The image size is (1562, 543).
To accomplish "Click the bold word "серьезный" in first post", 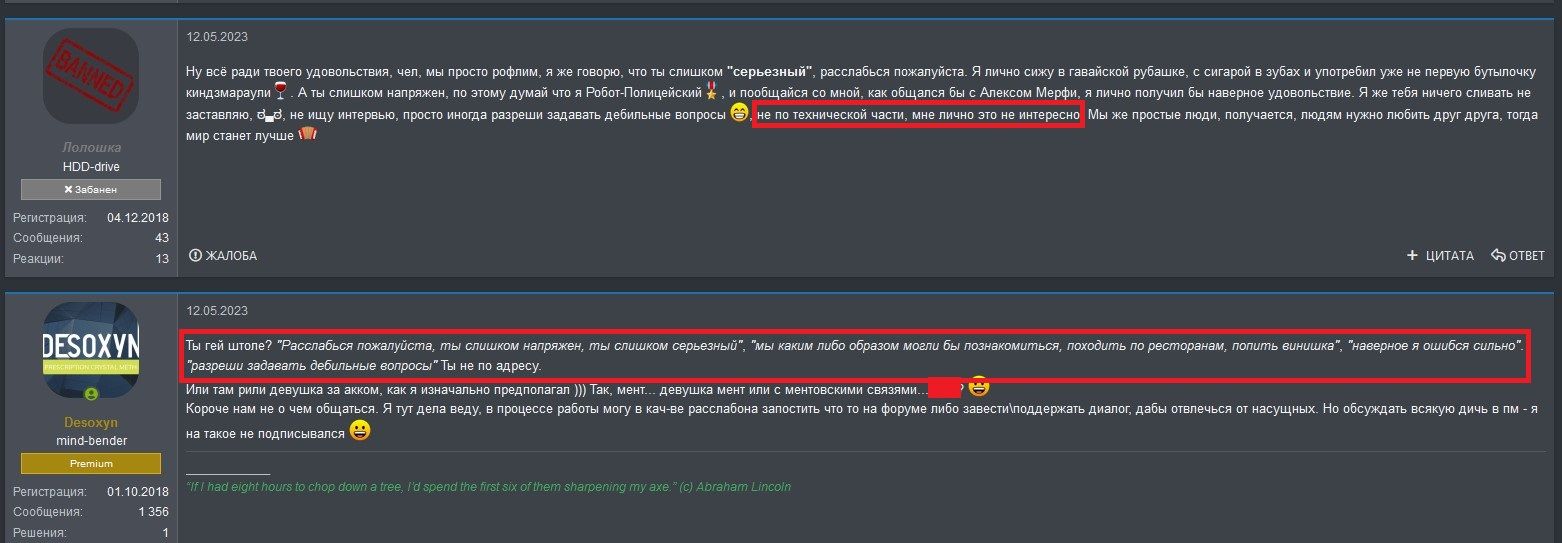I will (x=771, y=73).
